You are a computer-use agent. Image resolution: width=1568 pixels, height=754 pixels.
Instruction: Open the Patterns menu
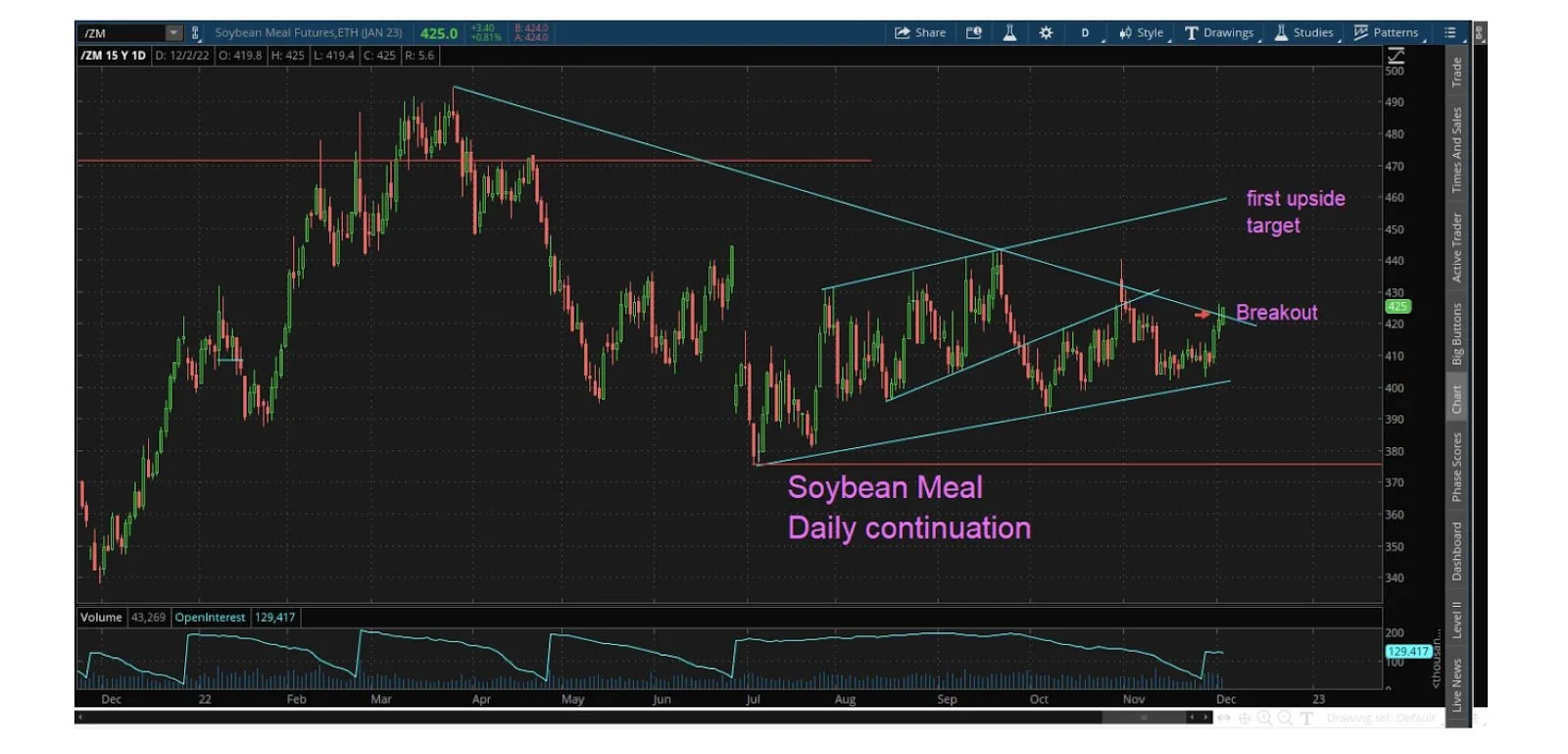[x=1387, y=32]
